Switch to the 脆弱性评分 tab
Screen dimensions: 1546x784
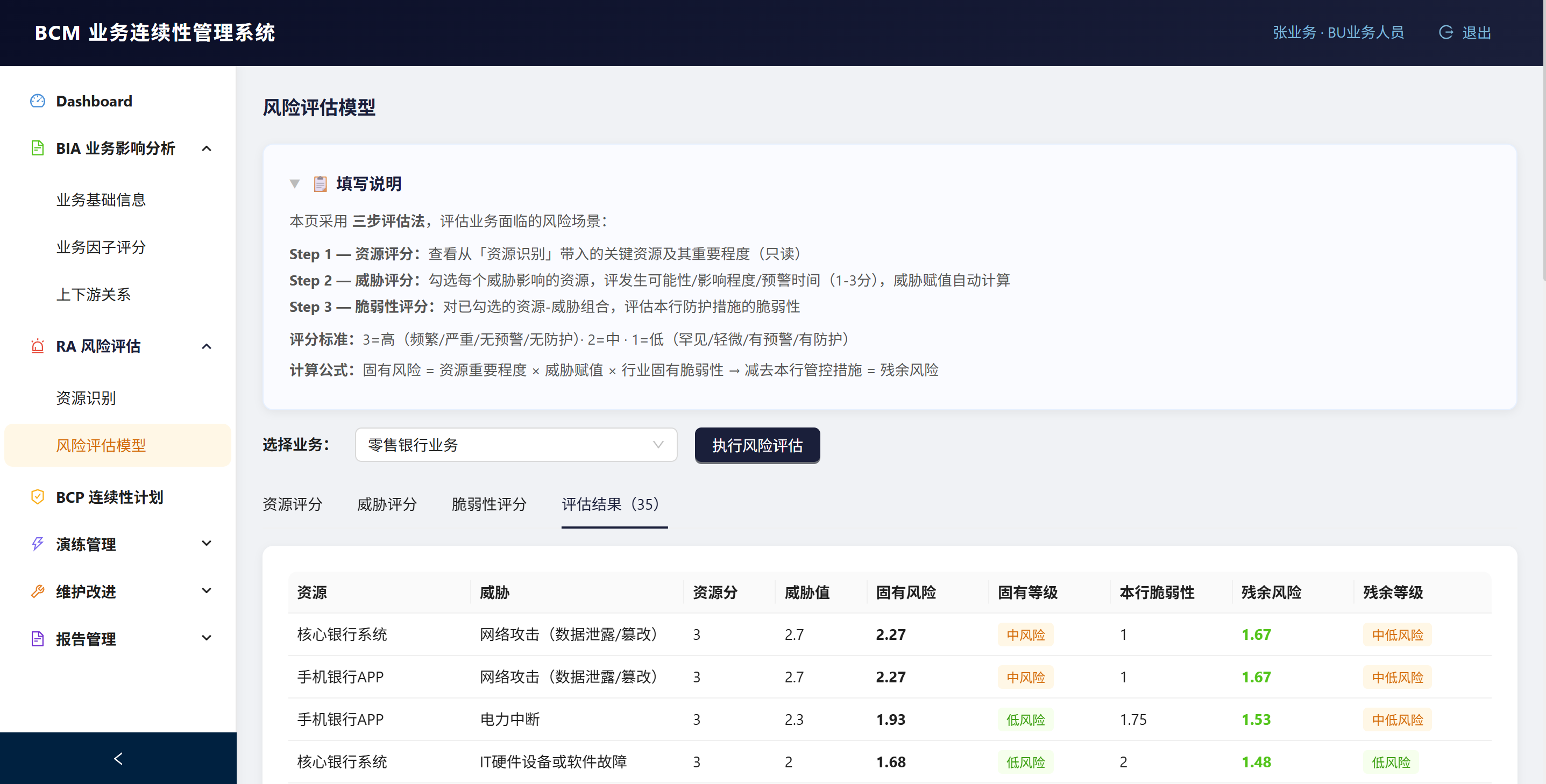point(489,504)
